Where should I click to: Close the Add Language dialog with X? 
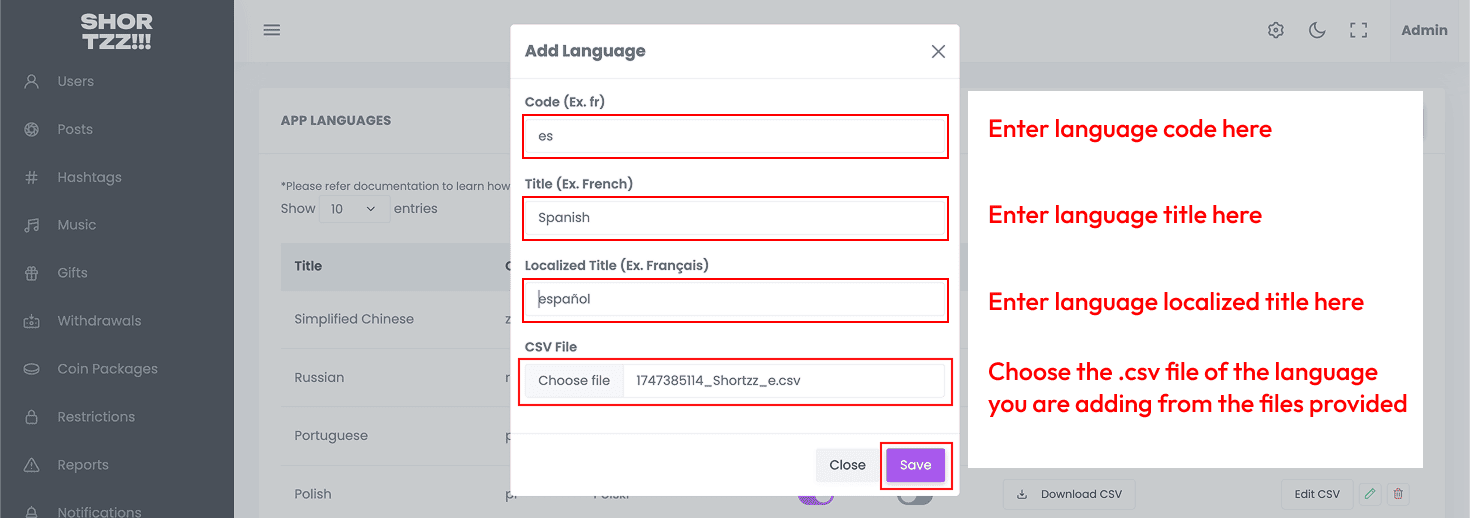tap(938, 51)
